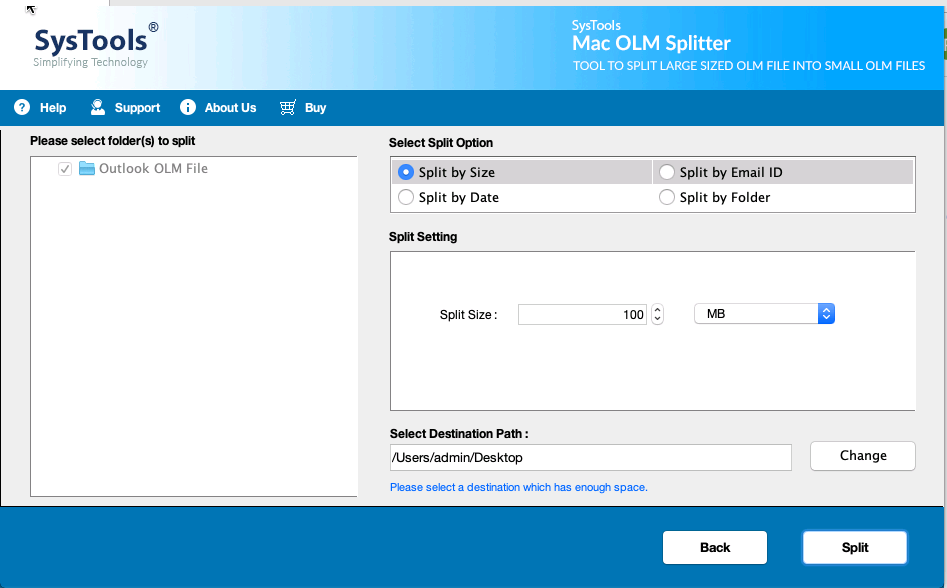Click the Split button
Viewport: 947px width, 588px height.
tap(855, 548)
